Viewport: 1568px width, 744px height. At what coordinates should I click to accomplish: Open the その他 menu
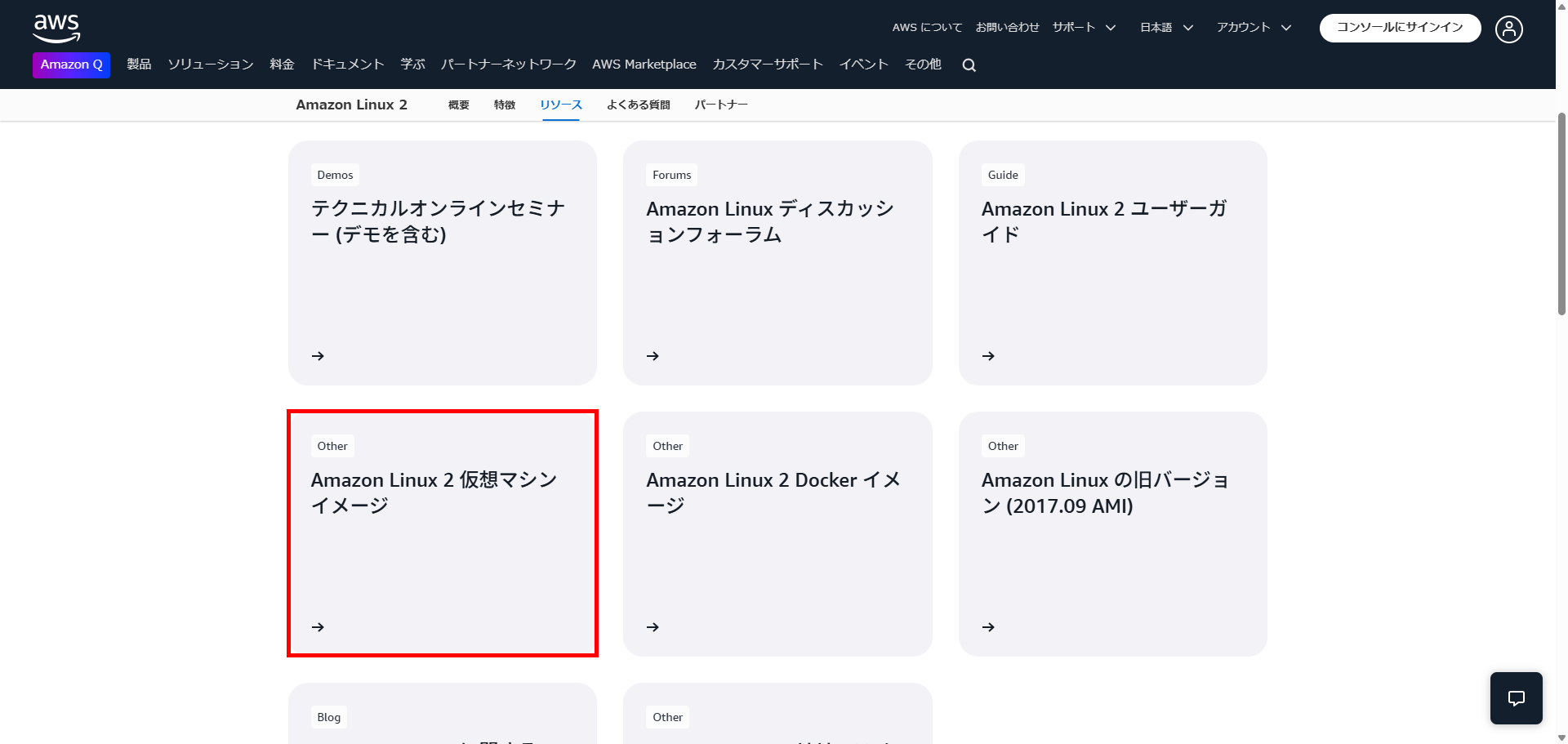tap(923, 65)
